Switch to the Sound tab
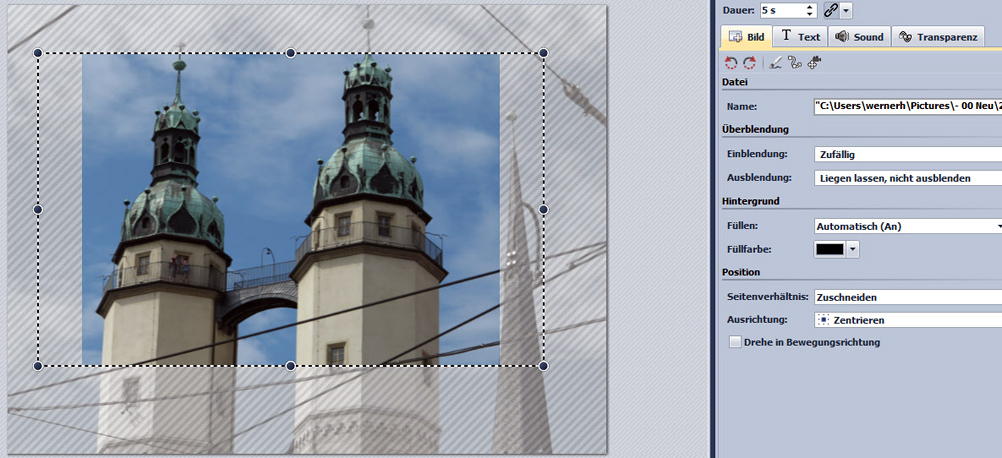Viewport: 1002px width, 458px height. (858, 36)
